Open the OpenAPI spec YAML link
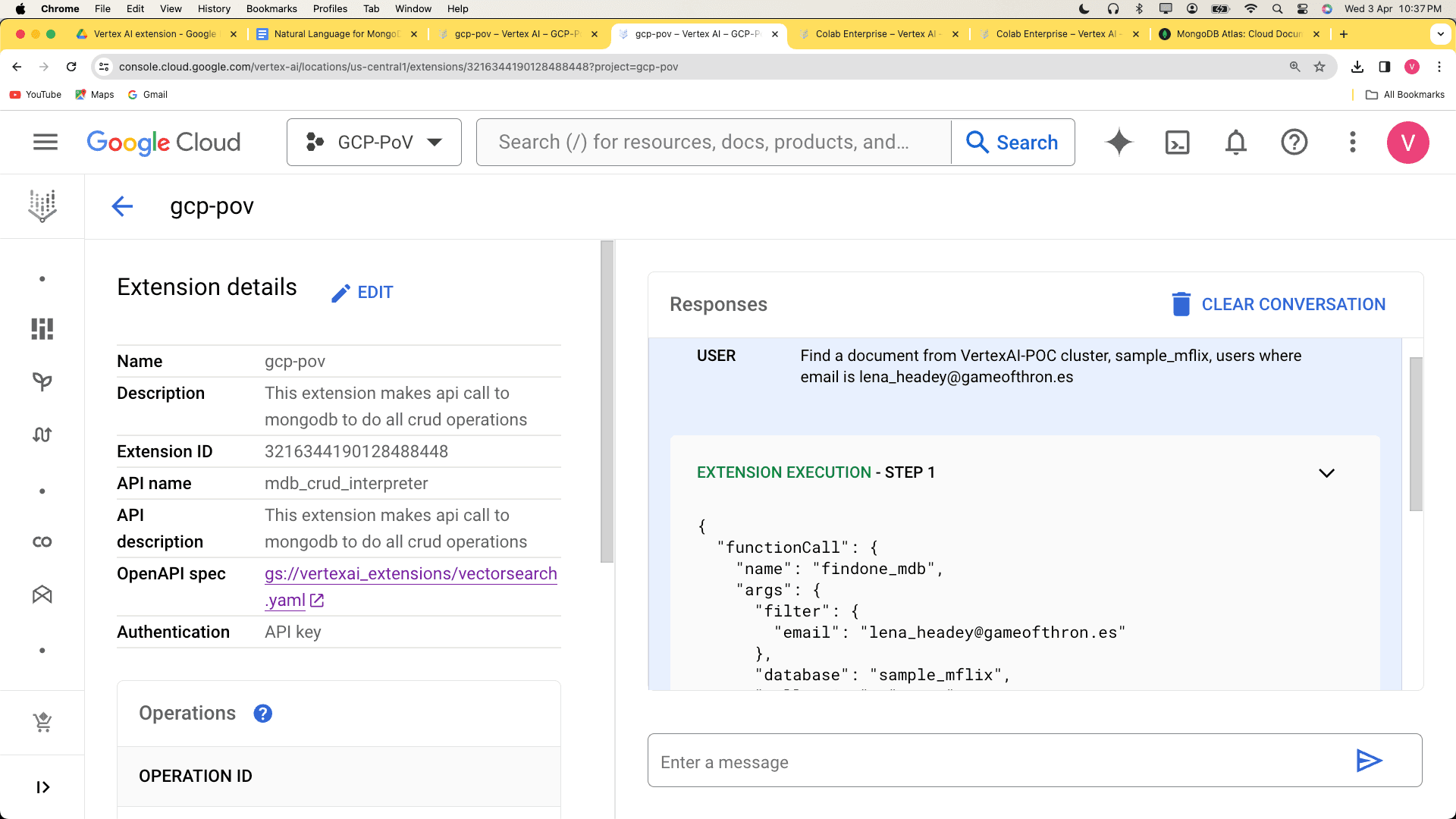The image size is (1456, 819). (x=411, y=586)
